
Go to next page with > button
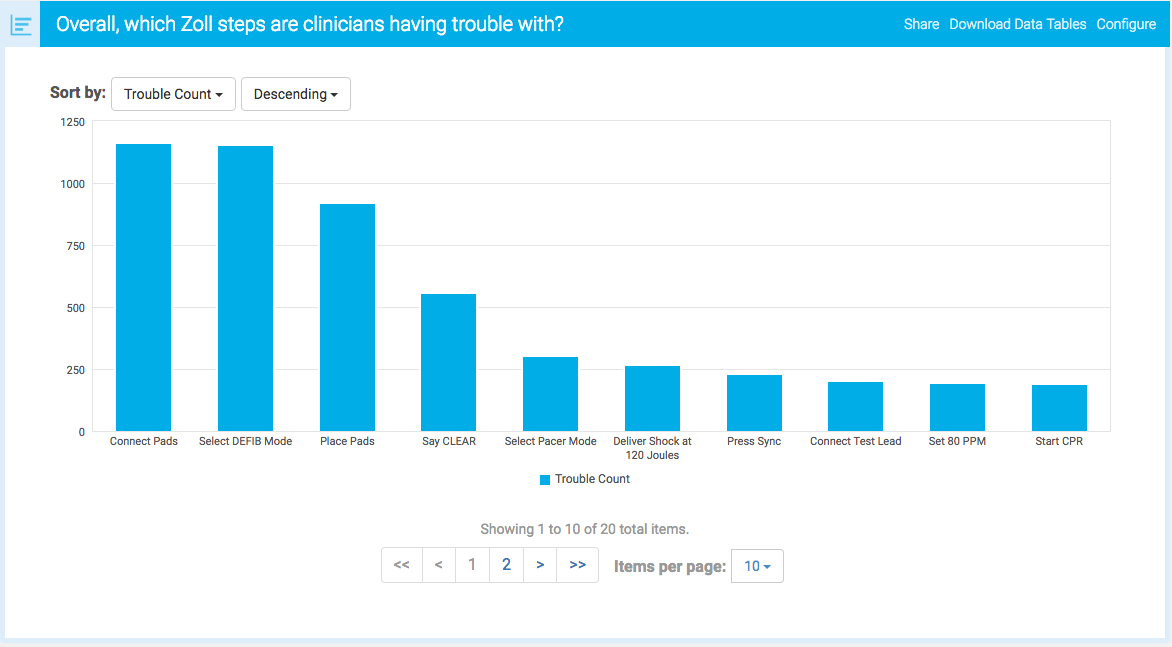tap(540, 565)
